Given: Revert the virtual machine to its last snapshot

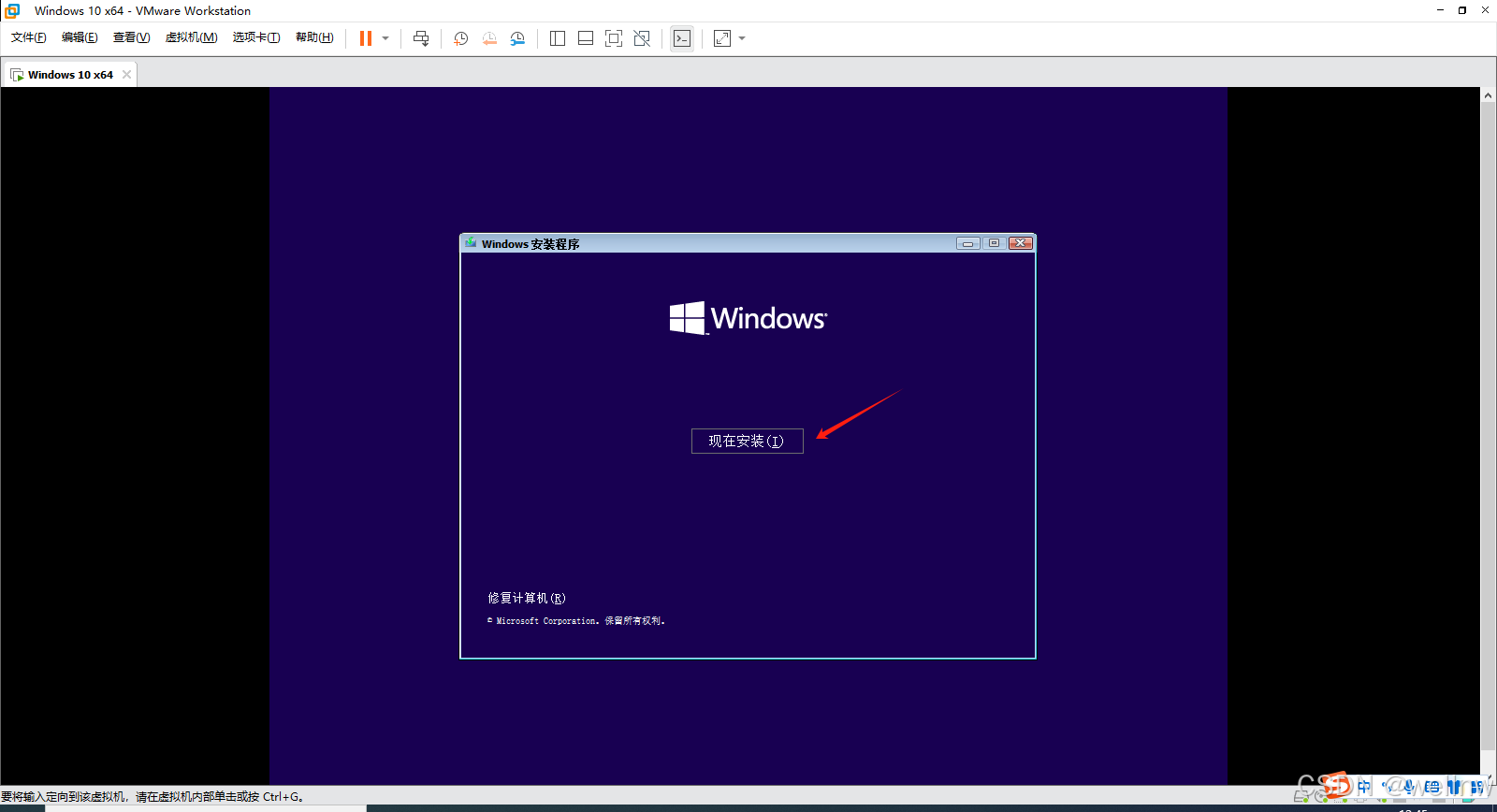Looking at the screenshot, I should [x=489, y=38].
